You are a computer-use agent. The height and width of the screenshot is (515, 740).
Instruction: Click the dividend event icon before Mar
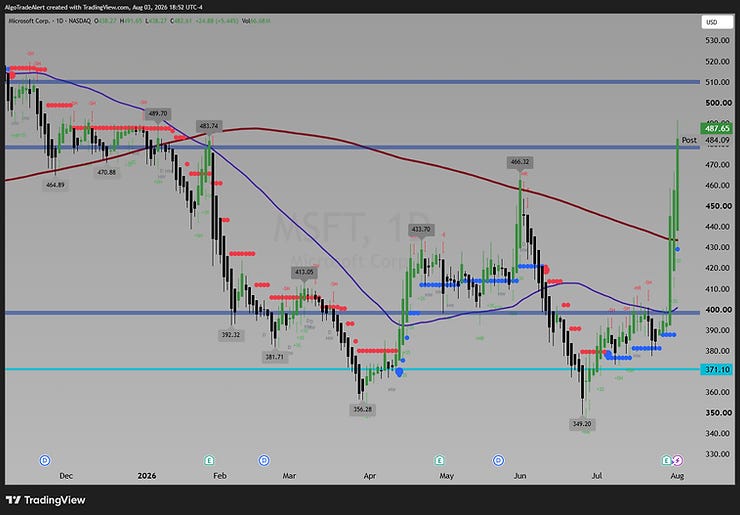point(264,460)
